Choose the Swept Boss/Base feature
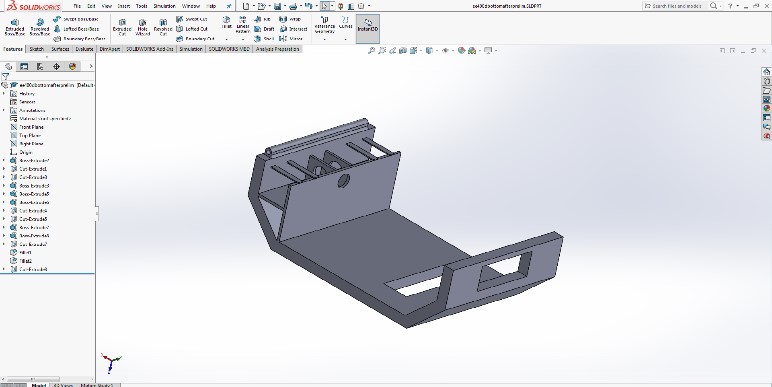Image resolution: width=772 pixels, height=387 pixels. click(76, 19)
